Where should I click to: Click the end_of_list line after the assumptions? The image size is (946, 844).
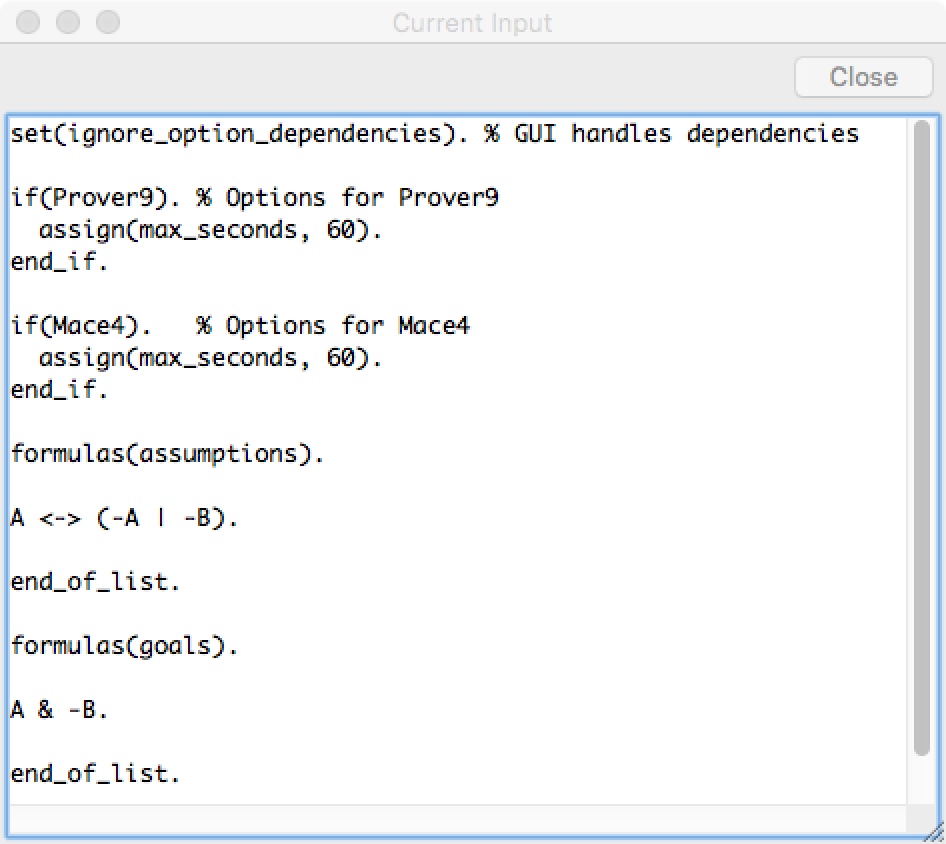click(95, 582)
